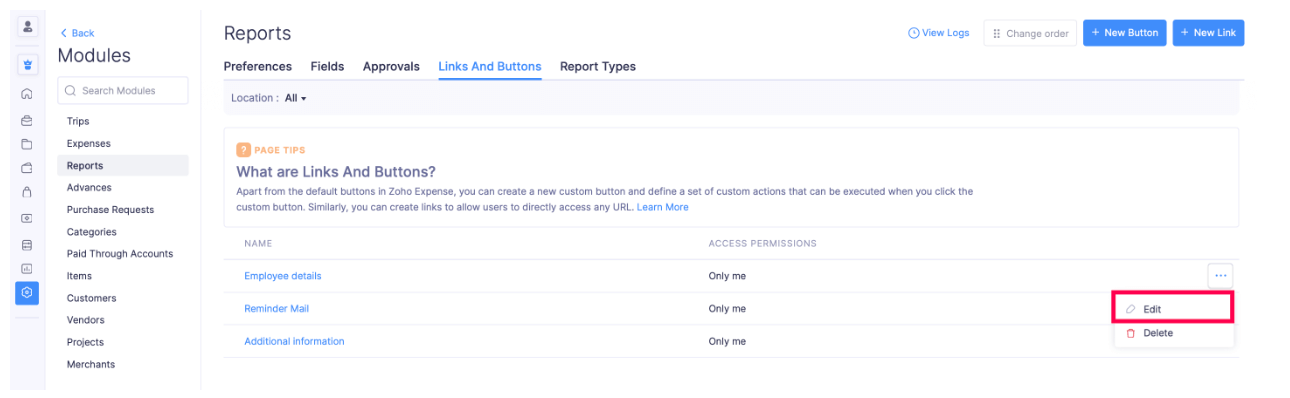Open the money note icon in sidebar
The height and width of the screenshot is (398, 1290).
[x=27, y=217]
